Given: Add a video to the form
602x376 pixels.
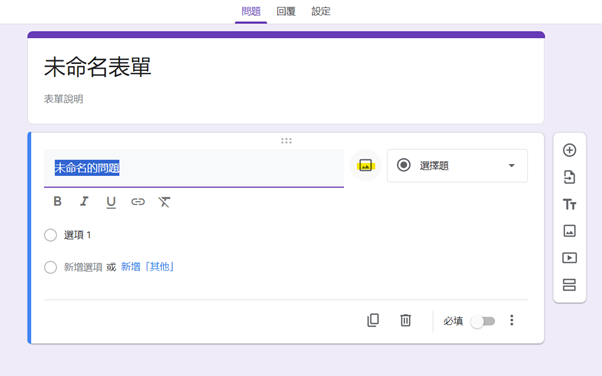Looking at the screenshot, I should pos(569,258).
